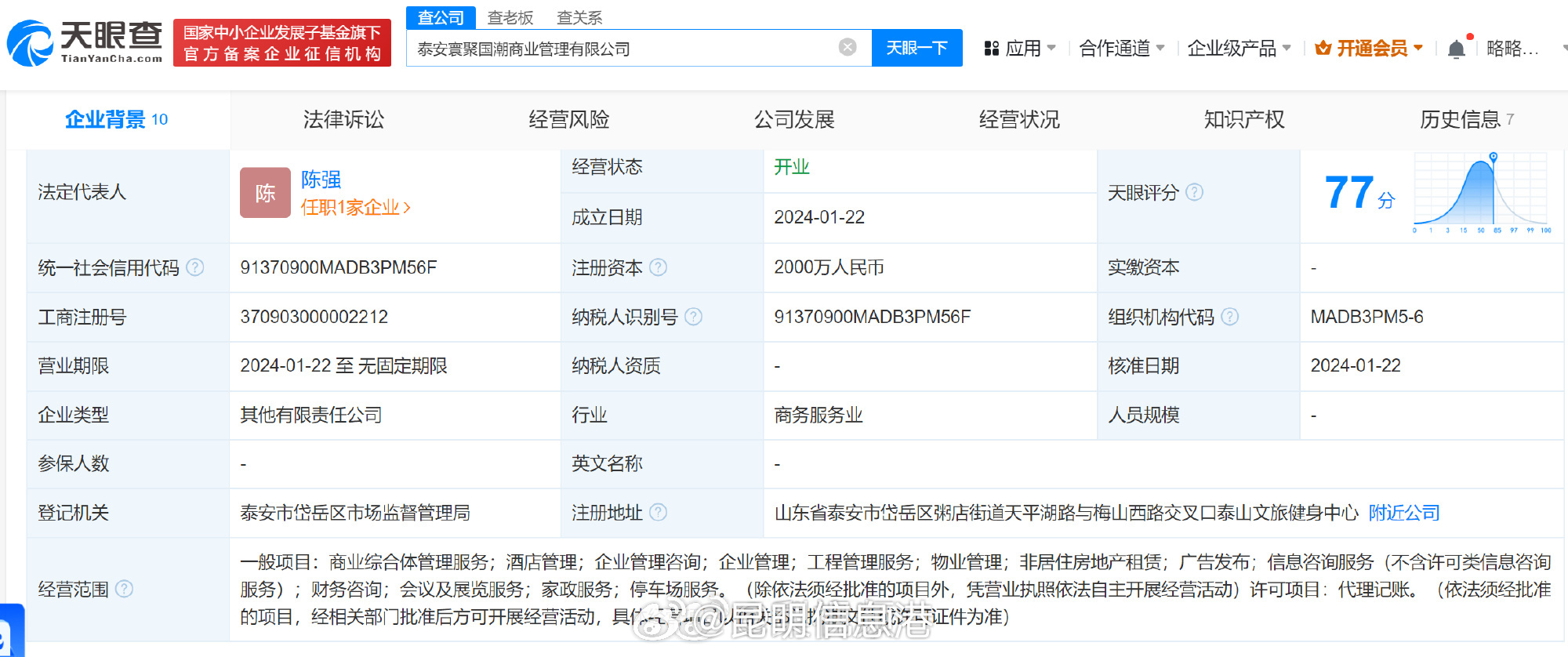This screenshot has width=1568, height=657.
Task: Select the 商务服务业 industry value
Action: pyautogui.click(x=818, y=415)
